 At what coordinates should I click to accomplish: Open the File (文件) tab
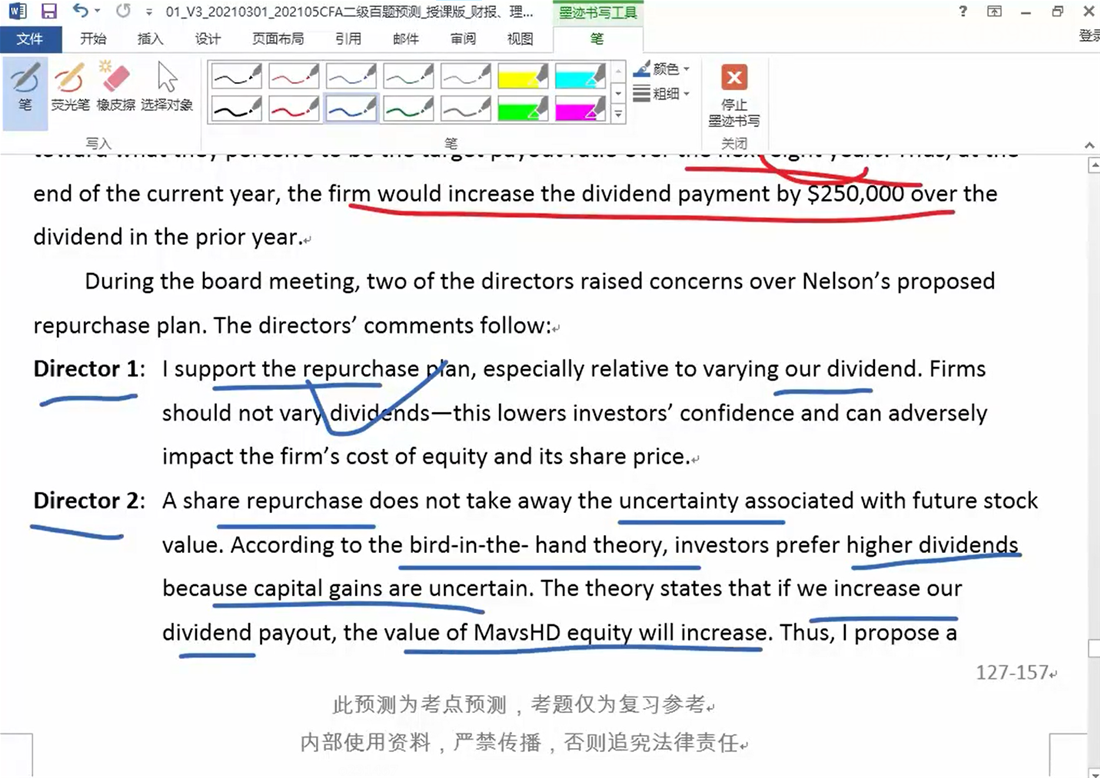pos(30,39)
